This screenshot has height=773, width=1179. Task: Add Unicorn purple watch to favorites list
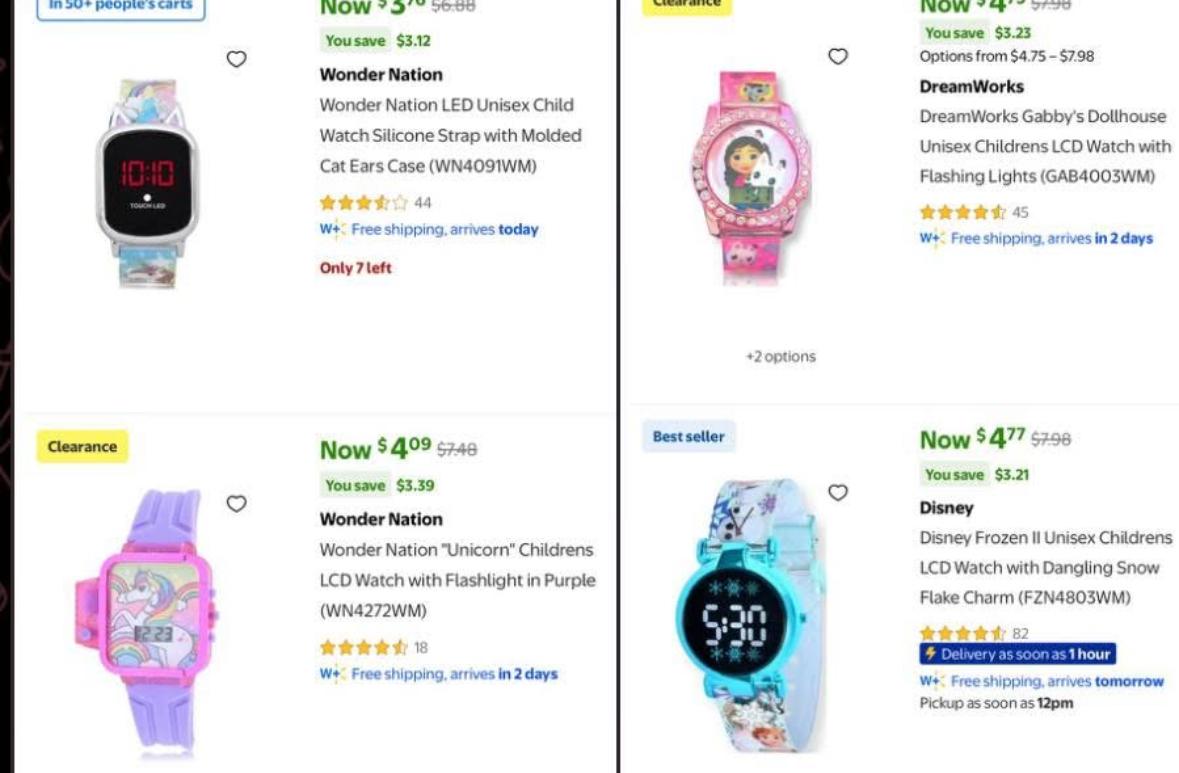click(236, 504)
